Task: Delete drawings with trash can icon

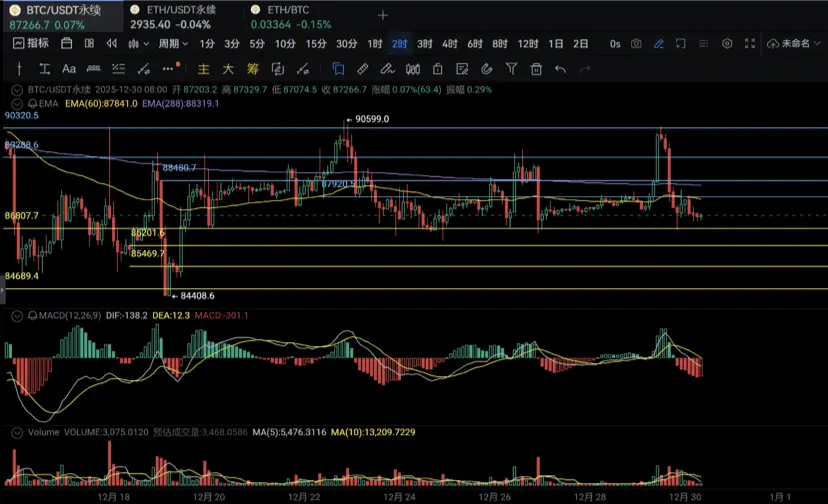Action: (536, 69)
